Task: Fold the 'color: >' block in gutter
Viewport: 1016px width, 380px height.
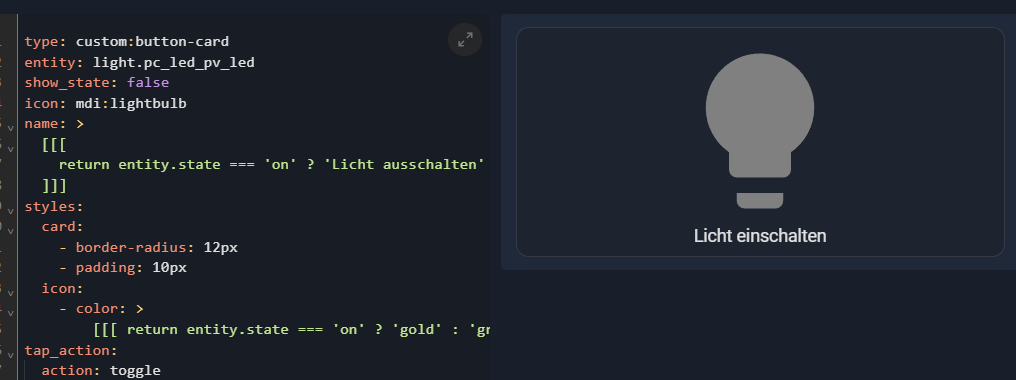Action: (x=10, y=313)
